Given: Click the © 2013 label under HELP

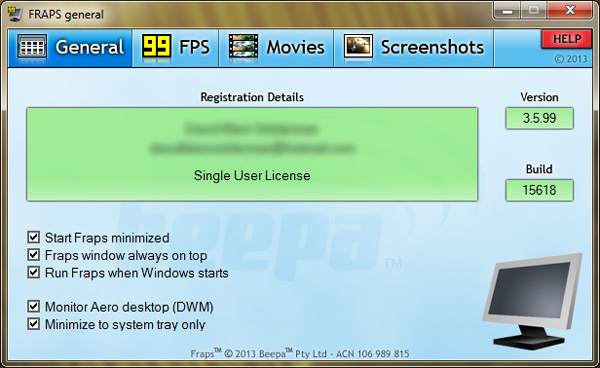Looking at the screenshot, I should click(571, 59).
